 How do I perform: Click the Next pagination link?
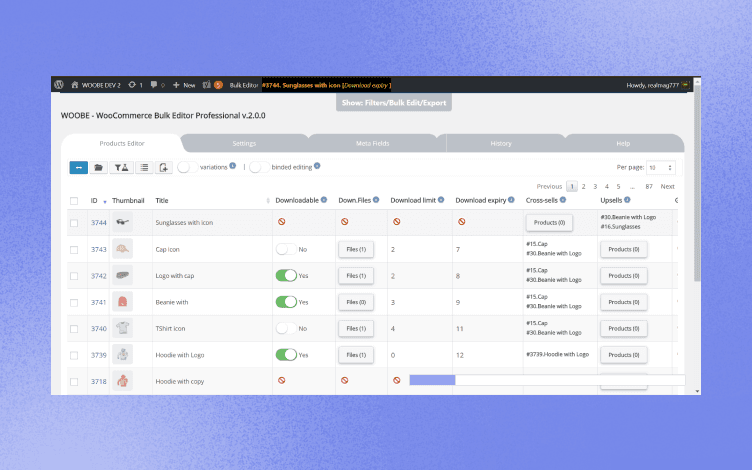(668, 187)
